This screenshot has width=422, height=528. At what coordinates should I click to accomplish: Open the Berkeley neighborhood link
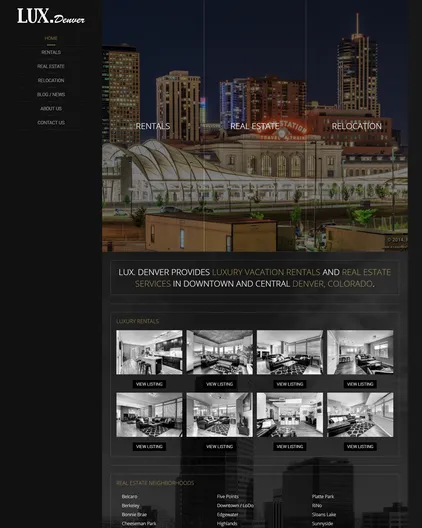coord(130,506)
